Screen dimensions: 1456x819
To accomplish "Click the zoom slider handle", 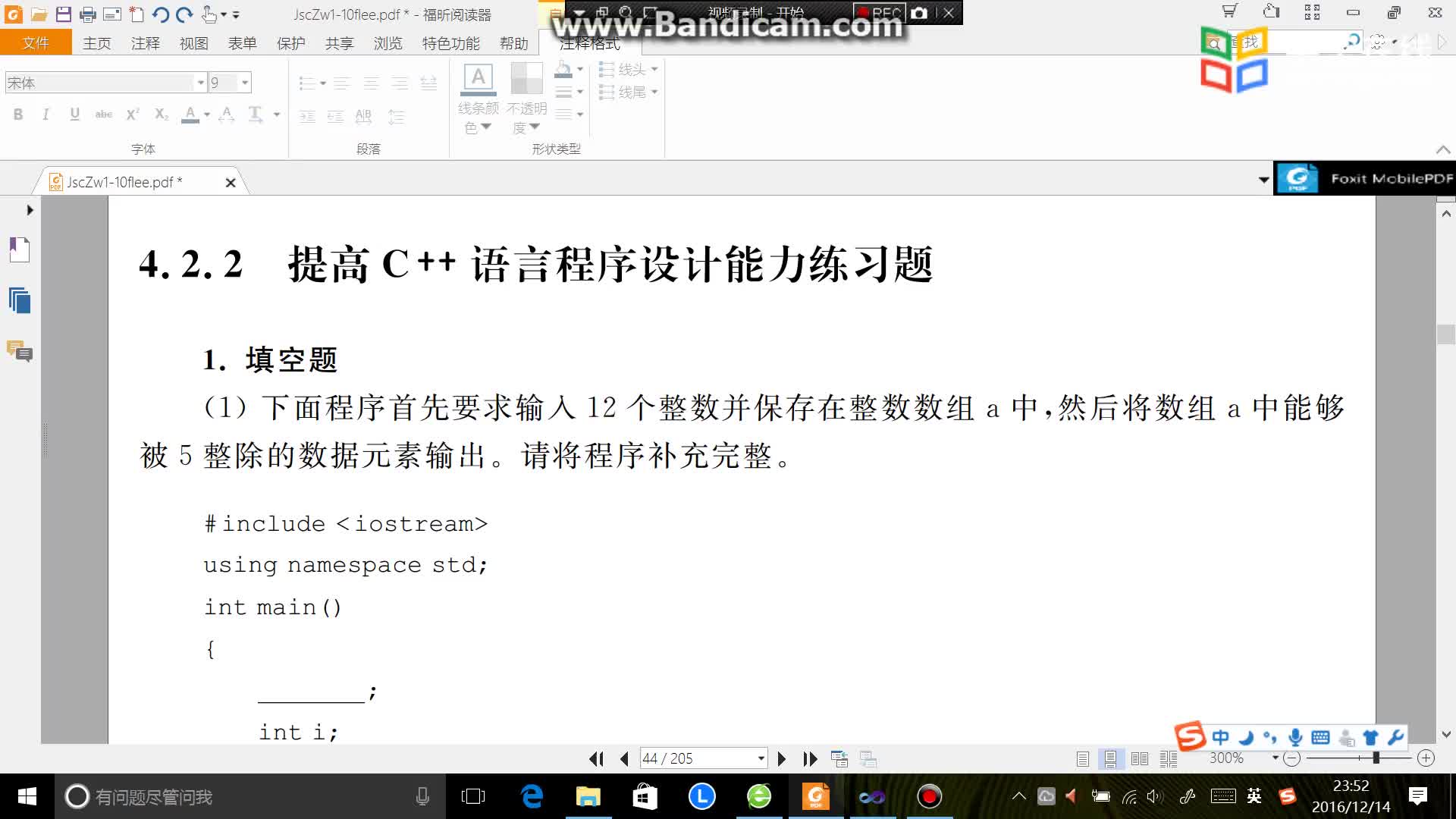I will tap(1376, 758).
